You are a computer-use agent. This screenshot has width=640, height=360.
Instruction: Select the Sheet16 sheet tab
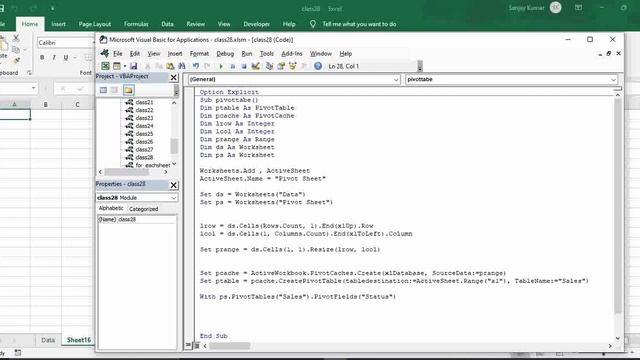coord(79,340)
